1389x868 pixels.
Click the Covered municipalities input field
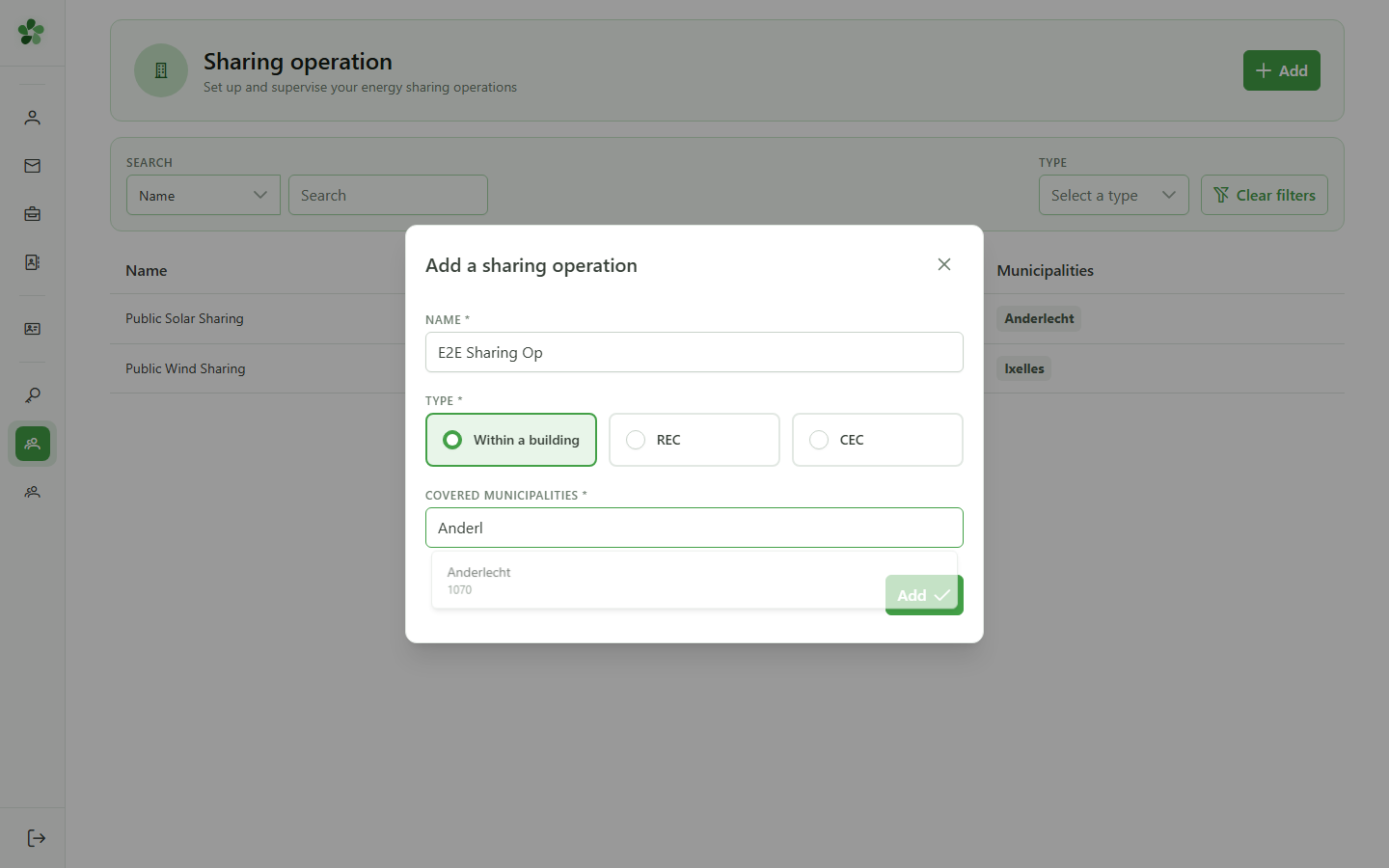pos(694,528)
